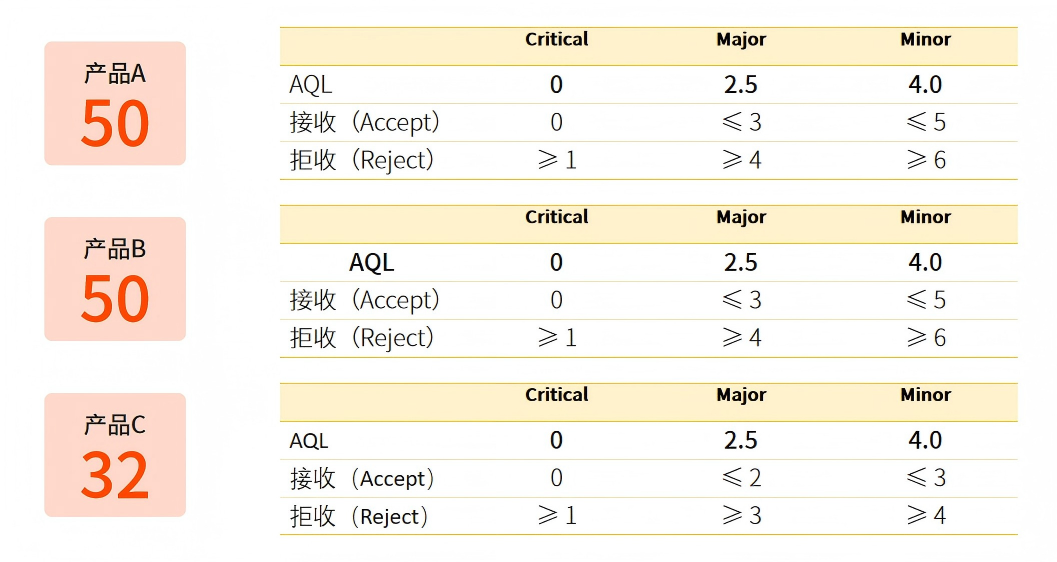This screenshot has width=1057, height=562.
Task: Click the Major header in 产品B table
Action: 741,218
